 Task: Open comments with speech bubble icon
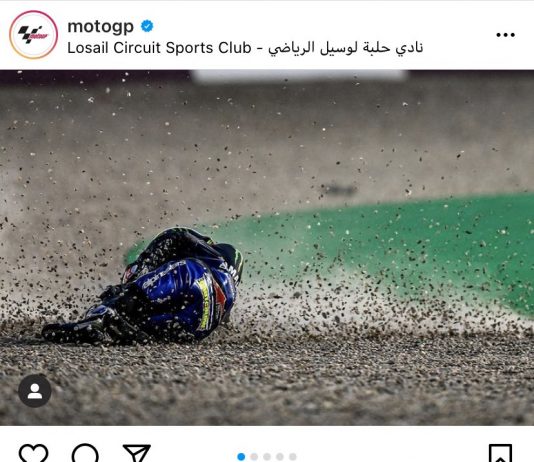pos(85,453)
